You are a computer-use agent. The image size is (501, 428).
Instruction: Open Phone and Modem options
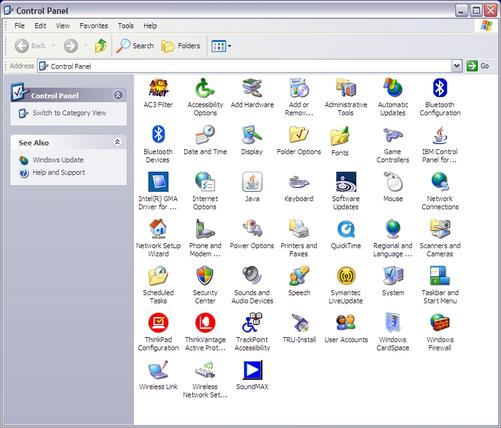pos(205,238)
